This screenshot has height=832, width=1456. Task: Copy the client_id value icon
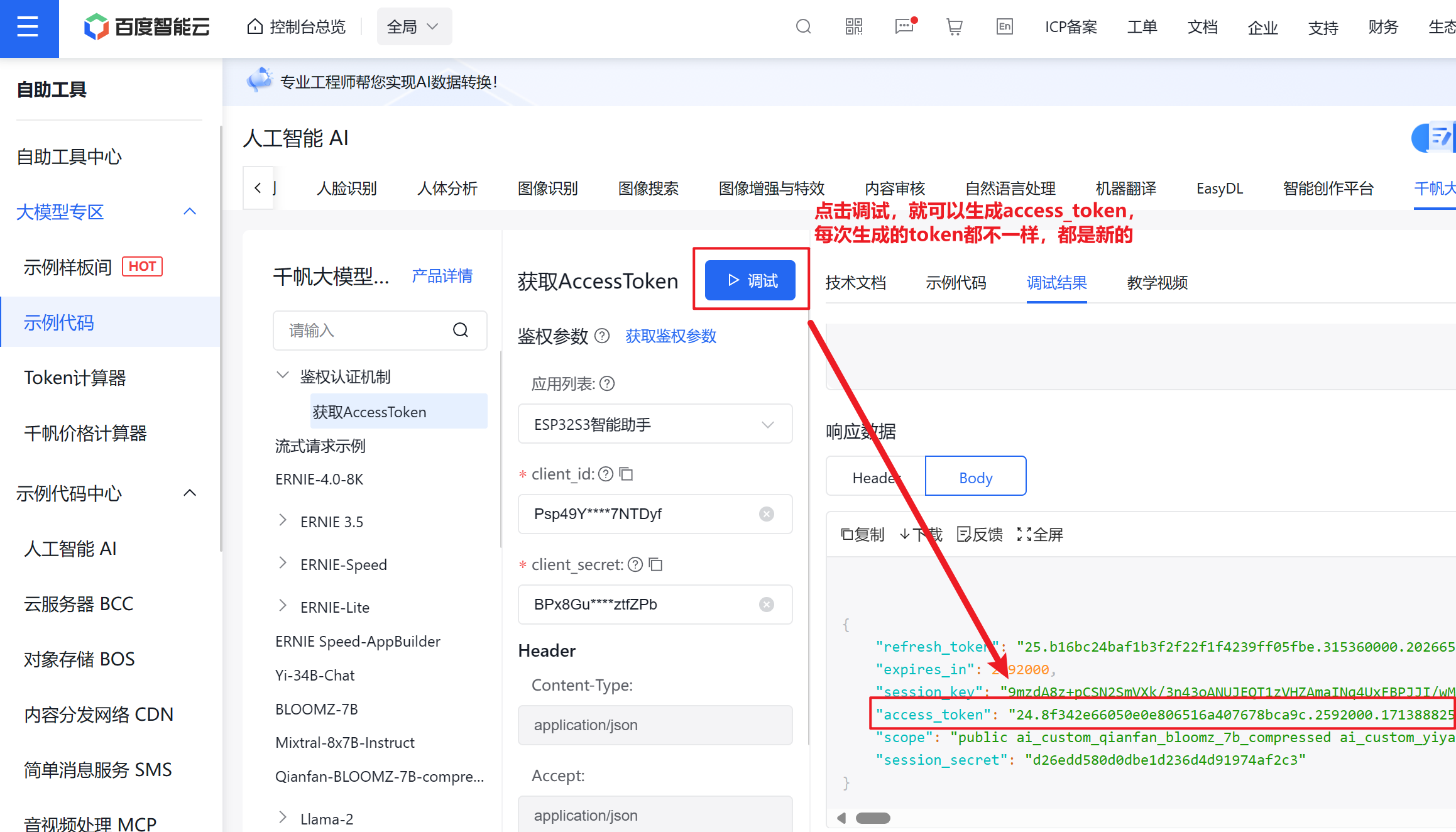tap(626, 474)
